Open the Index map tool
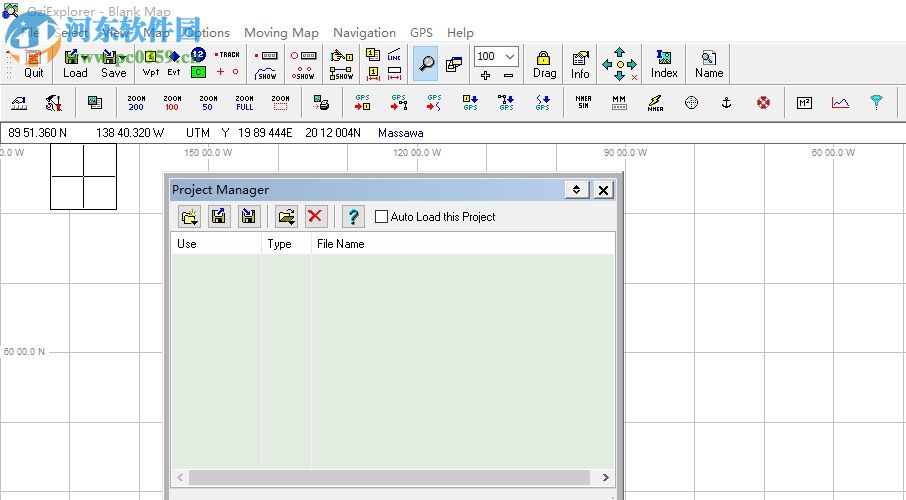906x500 pixels. pos(664,64)
